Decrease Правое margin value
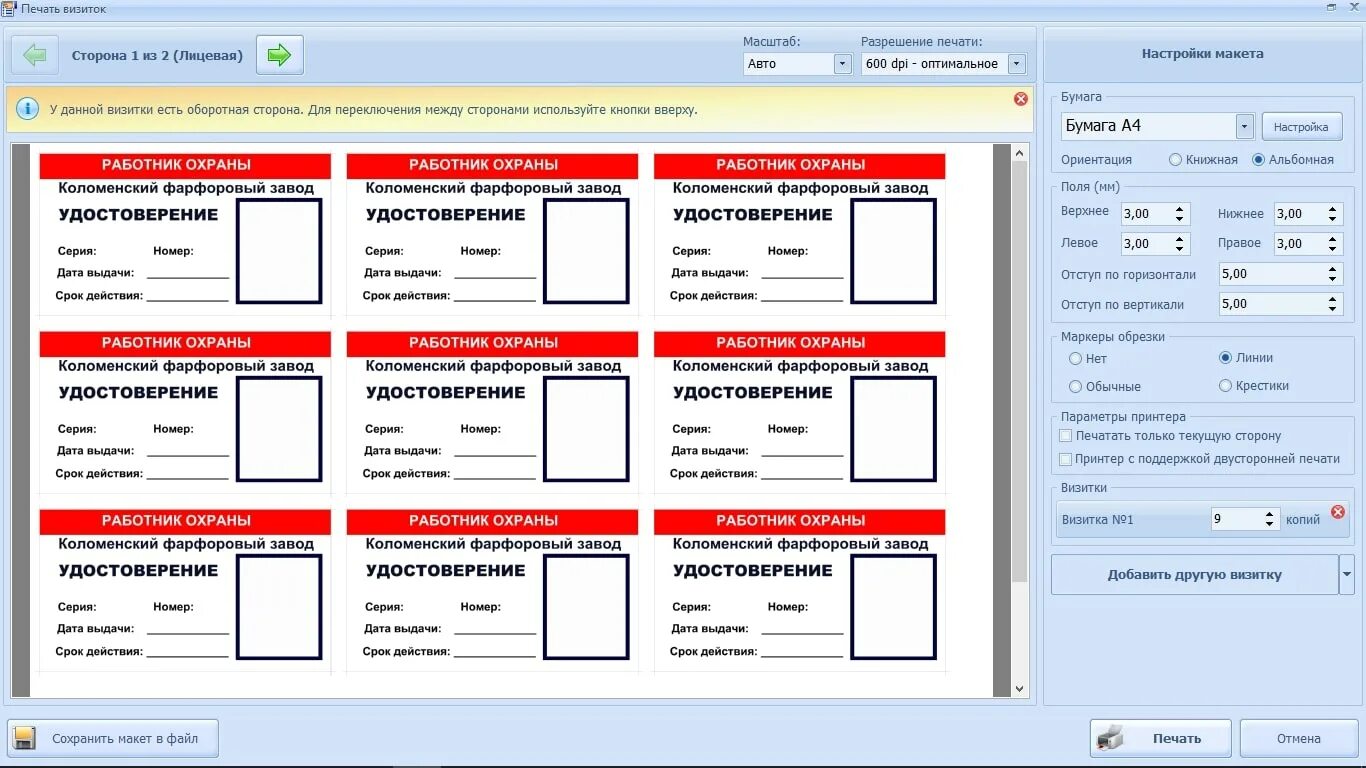 click(1333, 249)
